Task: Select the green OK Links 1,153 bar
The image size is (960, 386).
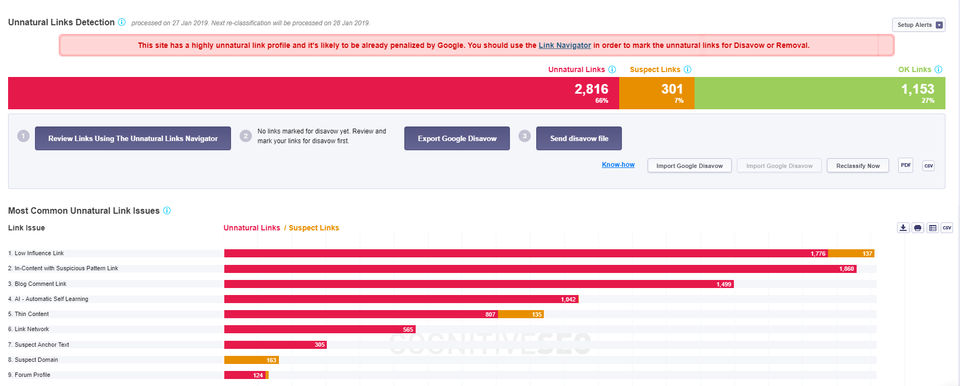Action: [x=820, y=93]
